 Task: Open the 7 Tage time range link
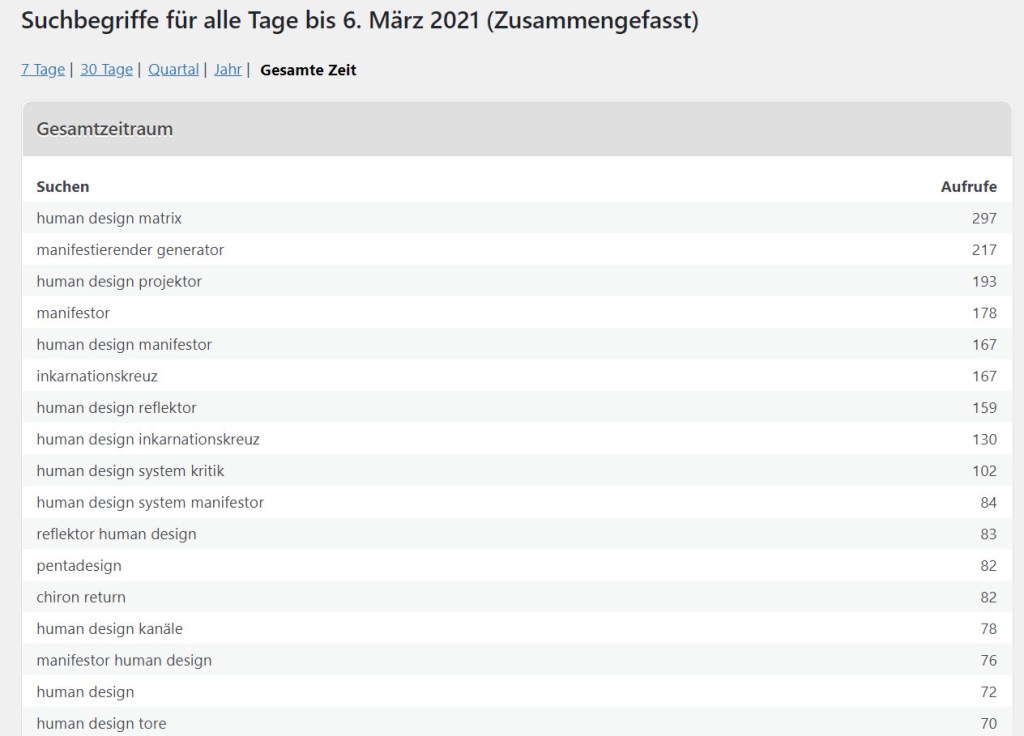42,70
